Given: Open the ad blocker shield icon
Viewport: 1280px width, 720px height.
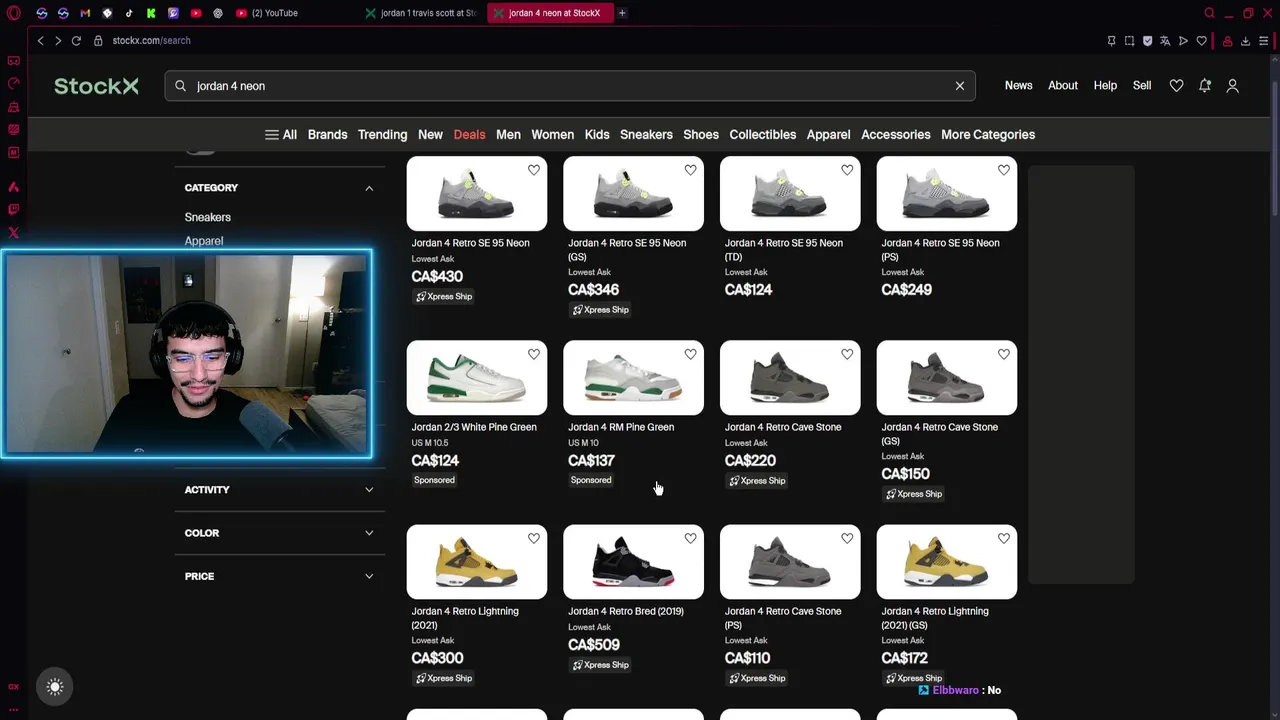Looking at the screenshot, I should point(1147,41).
